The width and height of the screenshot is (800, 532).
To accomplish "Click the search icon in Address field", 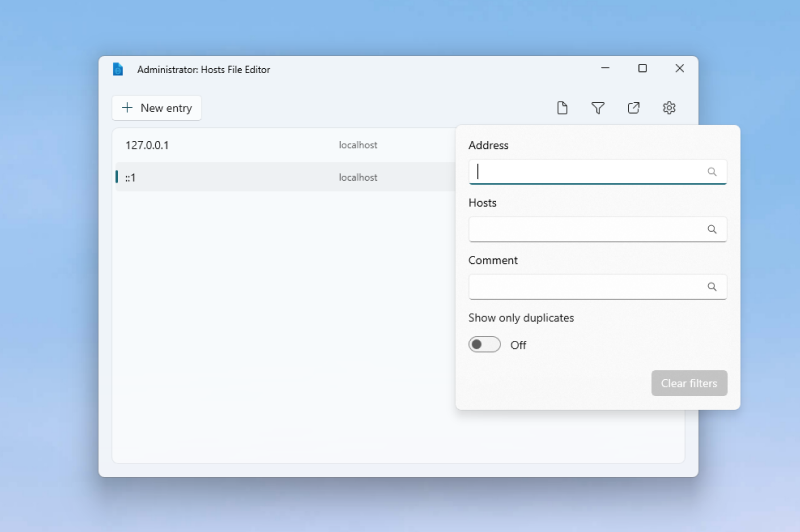I will [712, 172].
